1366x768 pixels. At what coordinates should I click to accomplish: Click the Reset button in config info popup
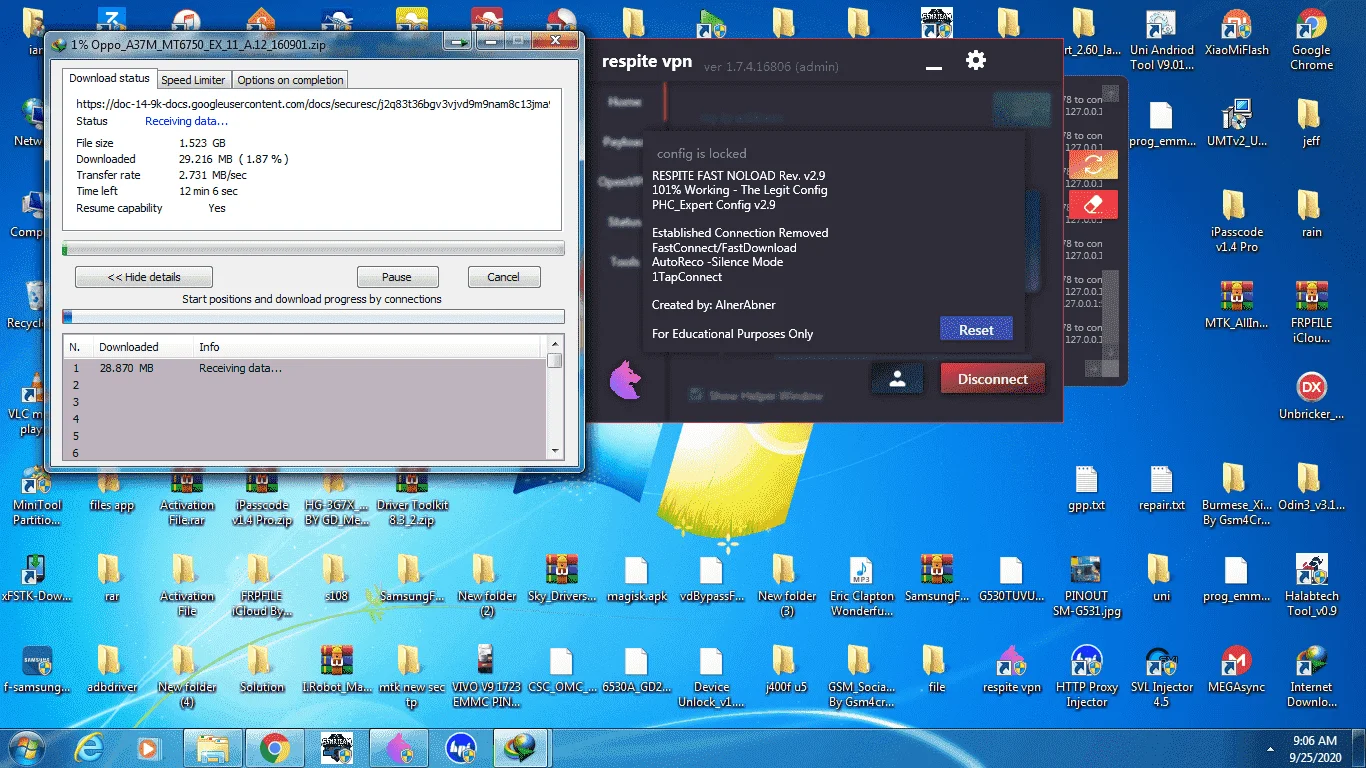point(976,330)
